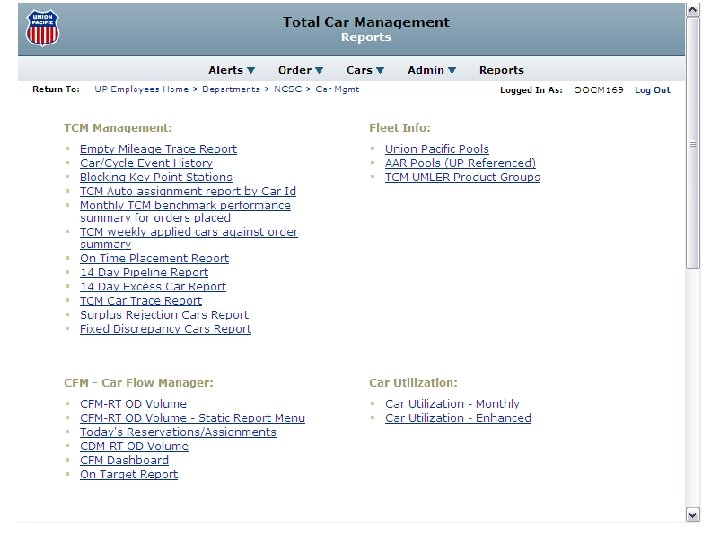Open the Empty Mileage Trace Report
Screen dimensions: 720x540
[x=158, y=149]
